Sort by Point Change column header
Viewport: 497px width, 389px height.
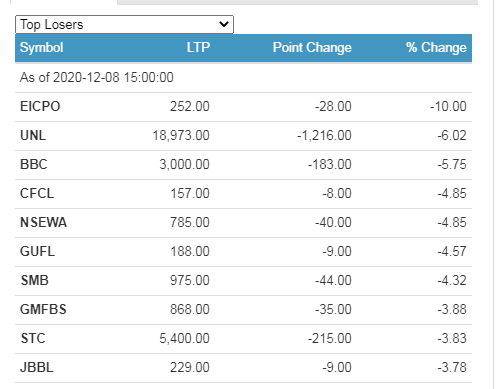point(312,47)
